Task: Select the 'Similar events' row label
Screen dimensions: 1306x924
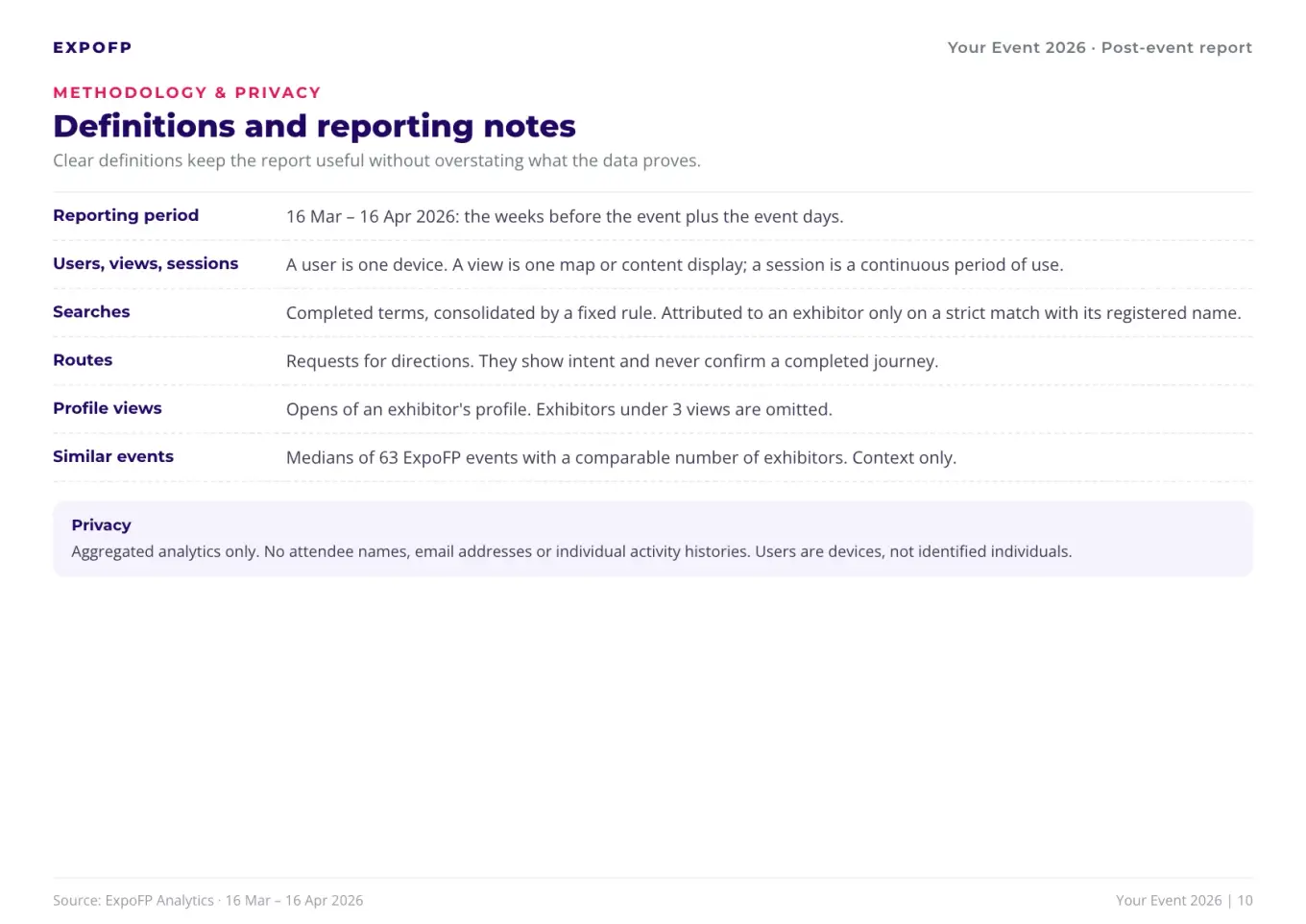Action: [113, 456]
